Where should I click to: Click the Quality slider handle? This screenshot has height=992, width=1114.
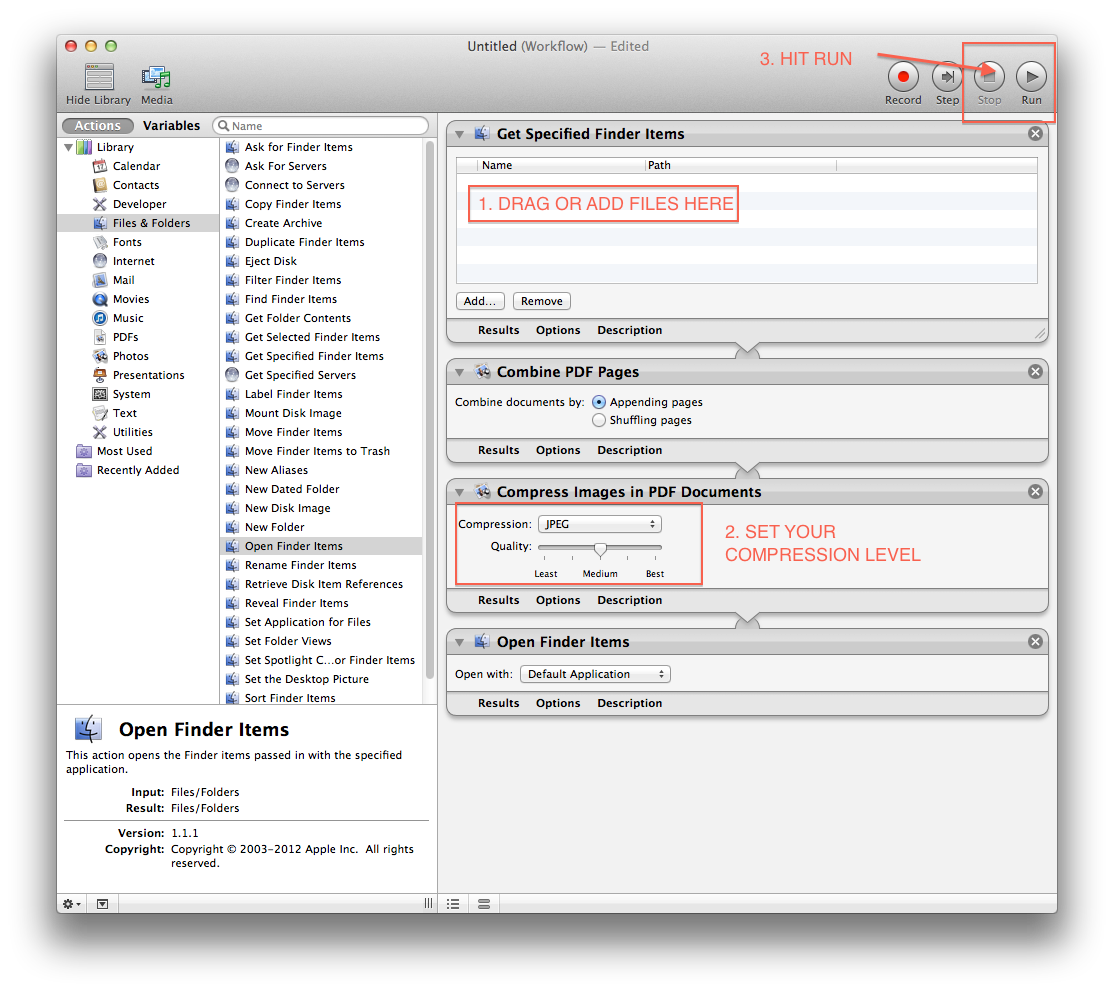click(600, 549)
